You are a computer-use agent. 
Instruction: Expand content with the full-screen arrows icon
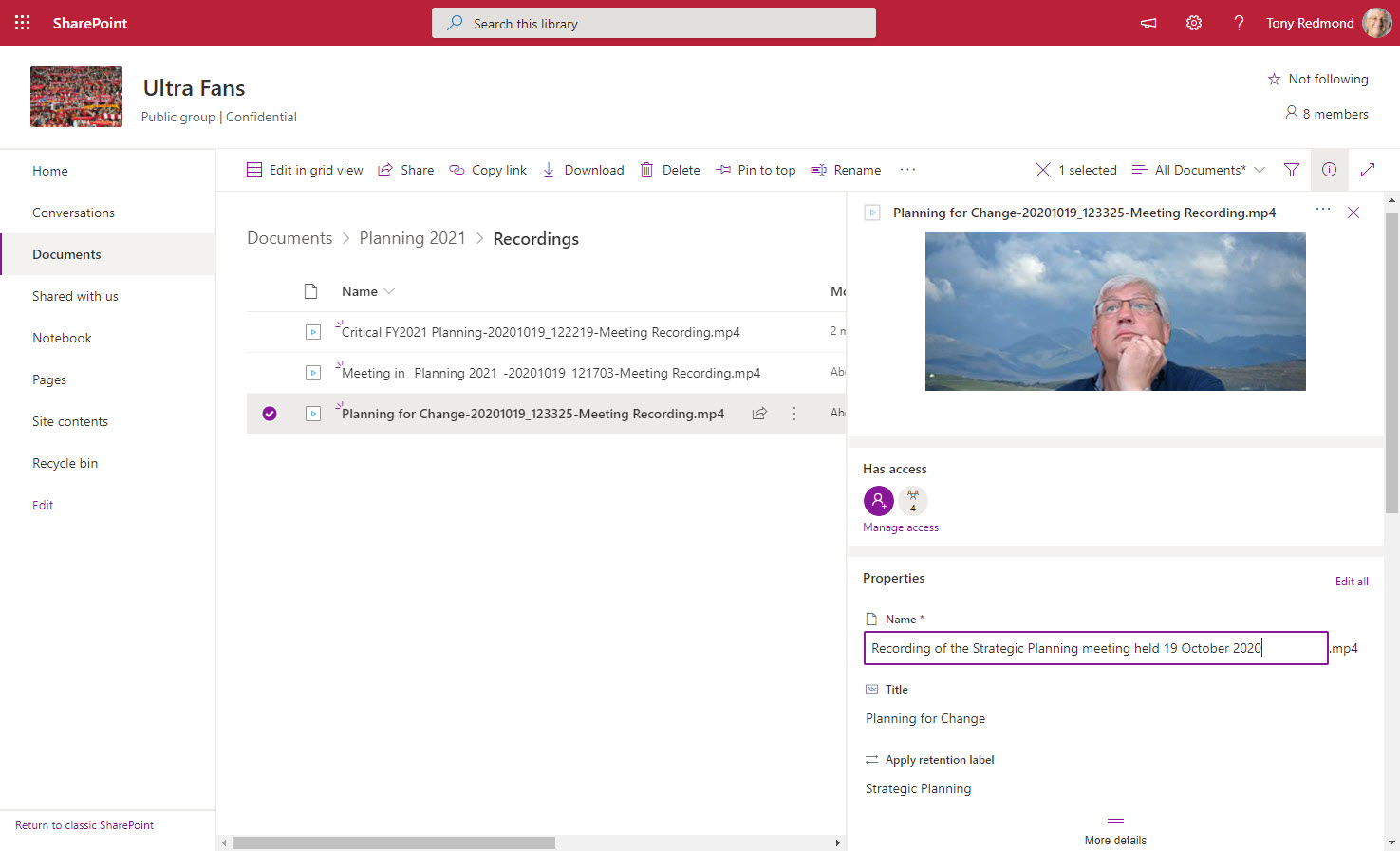[x=1368, y=170]
